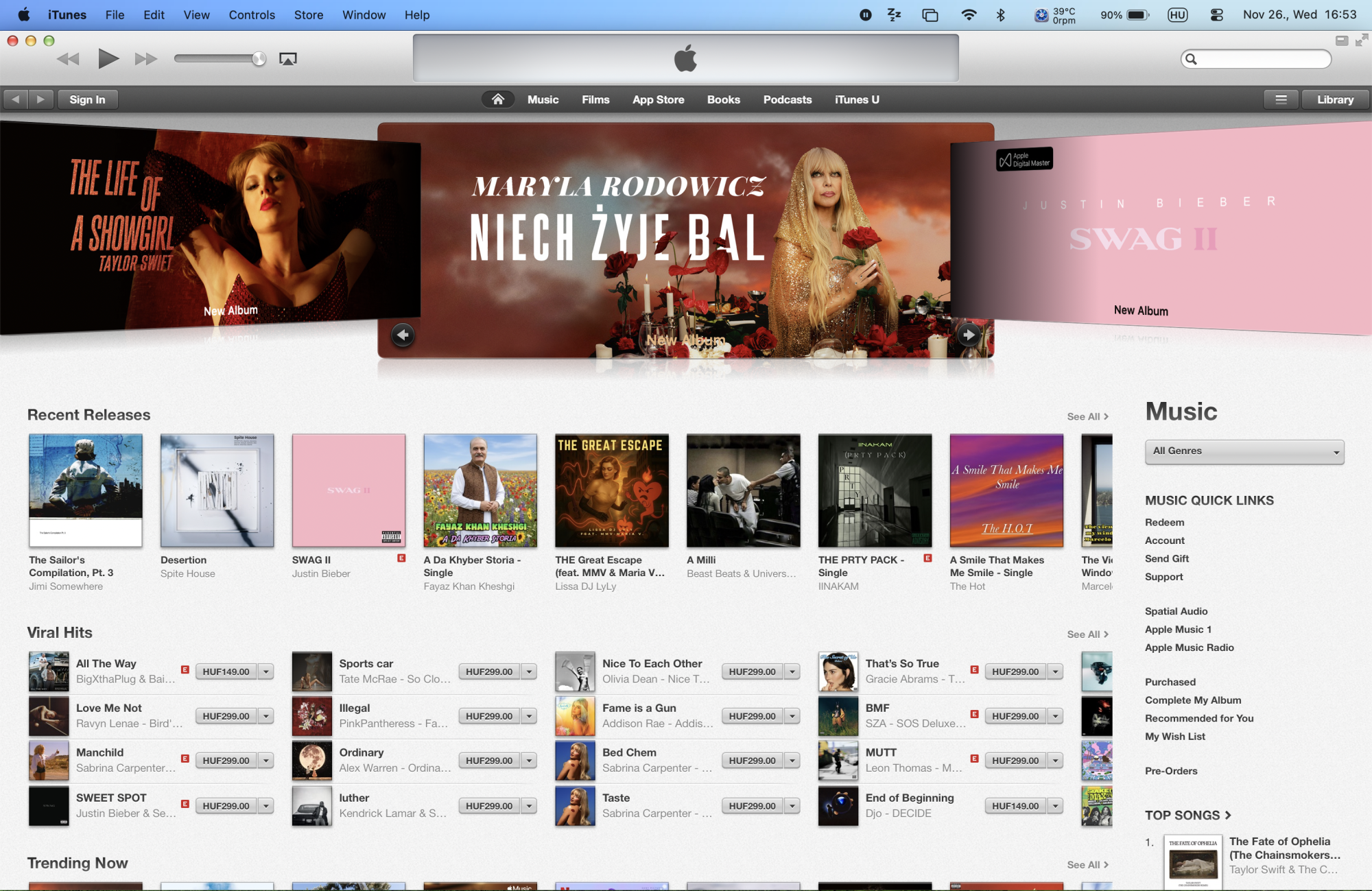Viewport: 1372px width, 891px height.
Task: Go to iTunes Store home icon
Action: (x=498, y=99)
